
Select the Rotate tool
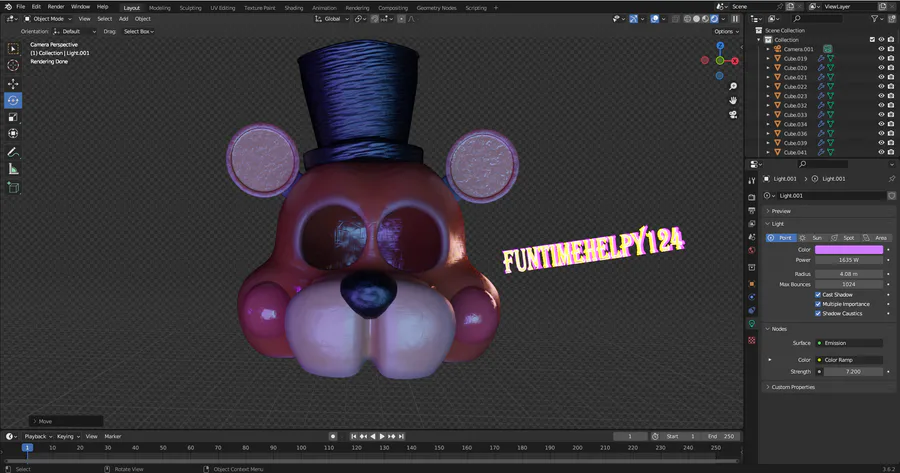[x=13, y=100]
